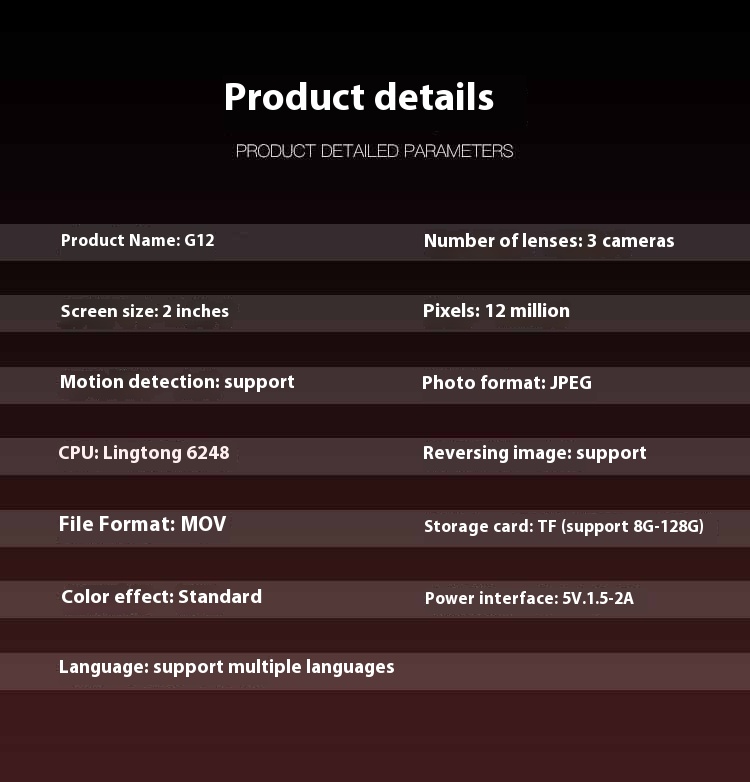
Task: Click the 'Power interface: 5V.1.5-2A' specification
Action: point(529,599)
